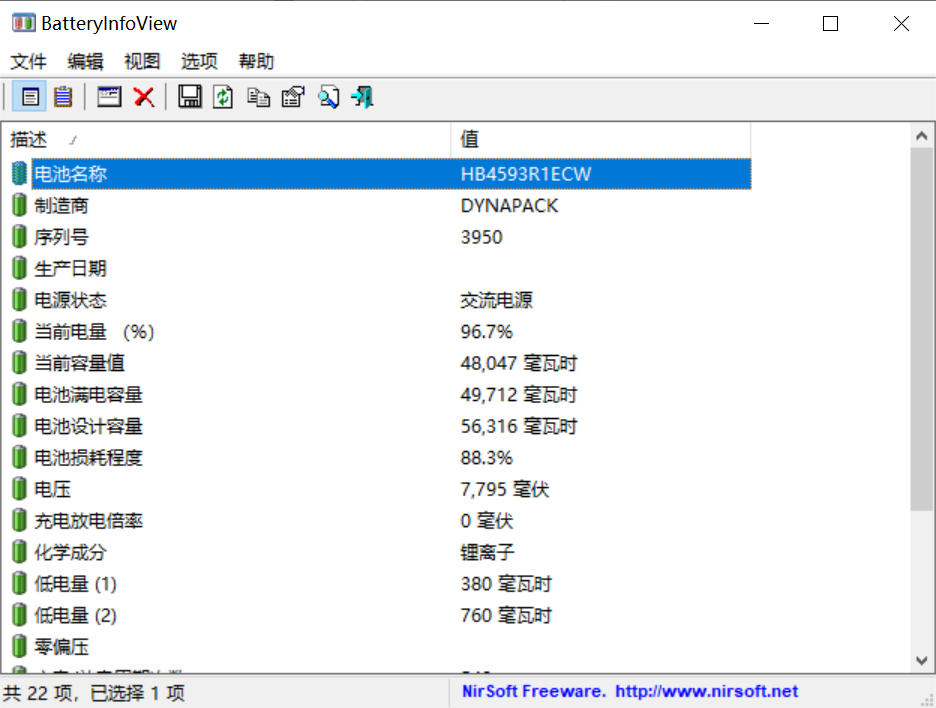Open the 编辑 menu
The image size is (936, 708).
[85, 61]
